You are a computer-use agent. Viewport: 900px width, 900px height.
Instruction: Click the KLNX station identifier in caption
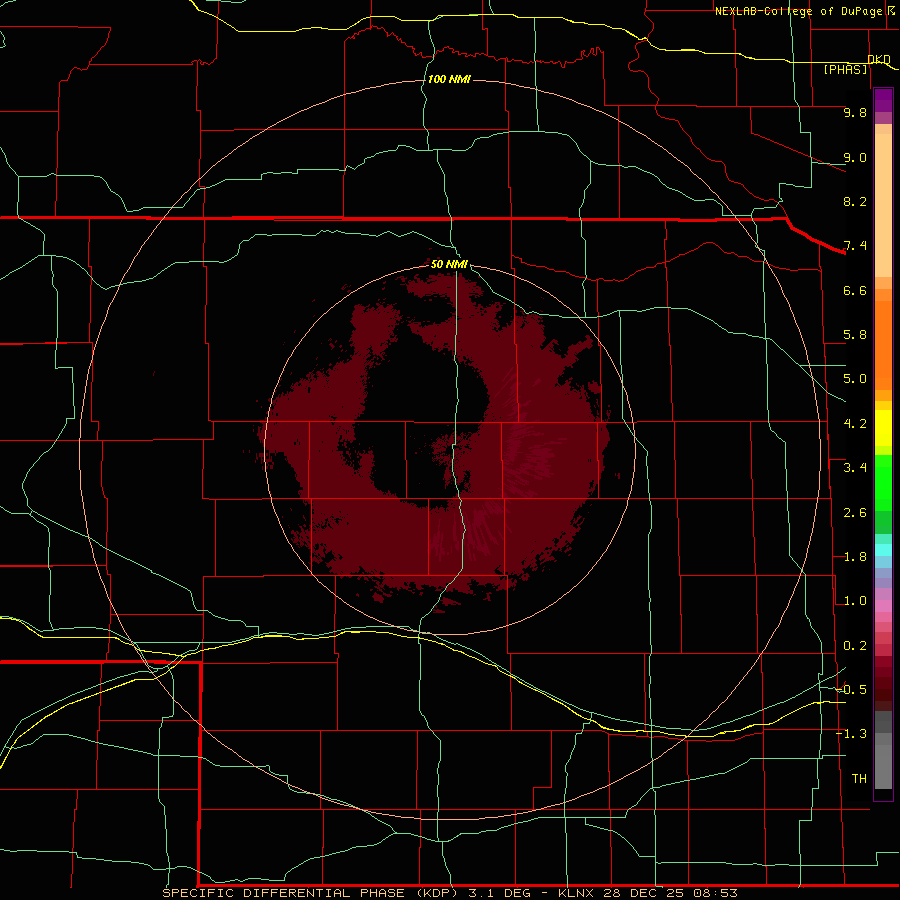click(x=576, y=893)
